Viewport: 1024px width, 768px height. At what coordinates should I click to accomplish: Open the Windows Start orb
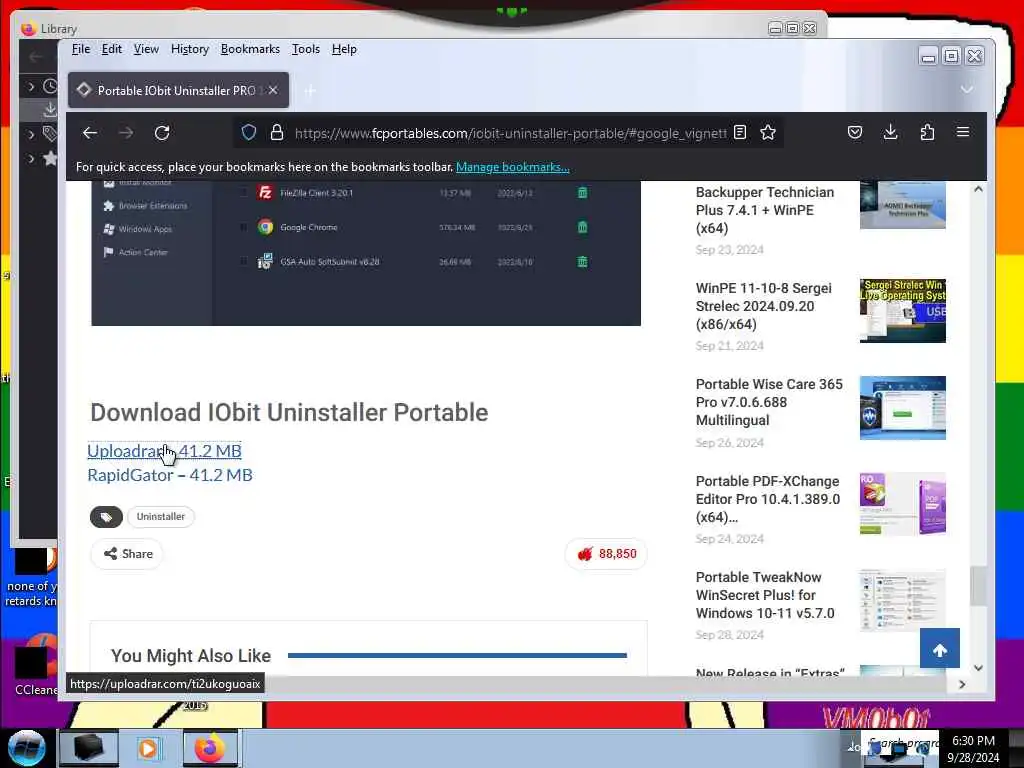pos(26,748)
